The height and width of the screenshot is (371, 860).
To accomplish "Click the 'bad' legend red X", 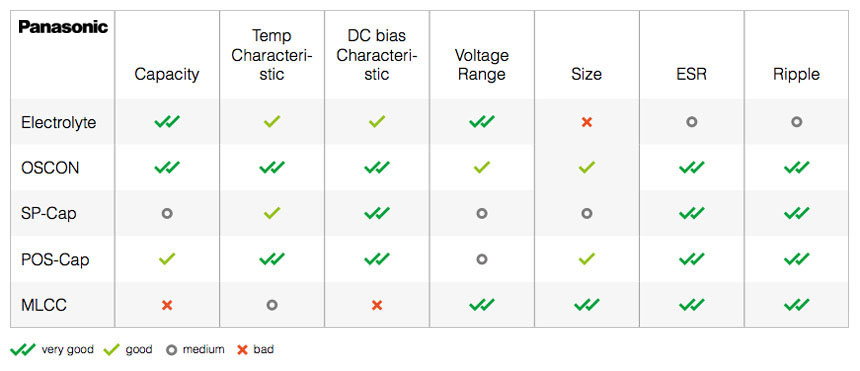I will tap(242, 349).
